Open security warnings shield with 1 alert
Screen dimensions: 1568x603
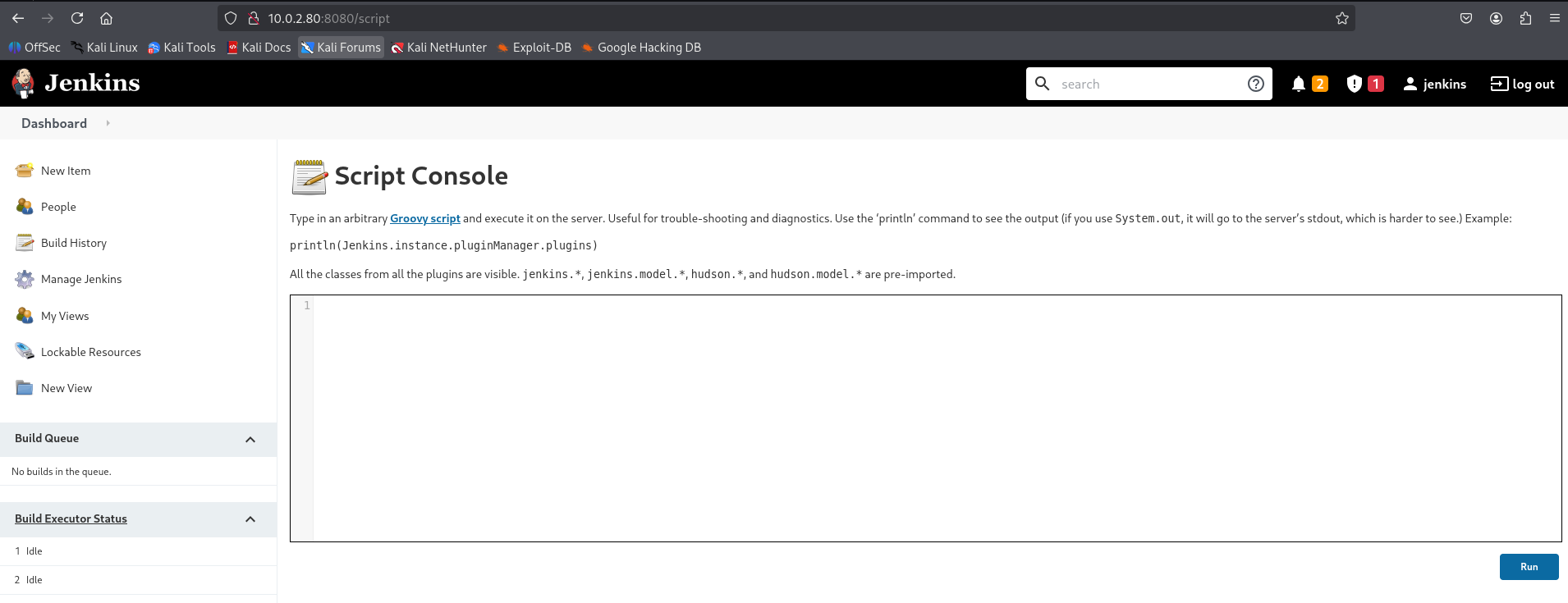pyautogui.click(x=1365, y=84)
